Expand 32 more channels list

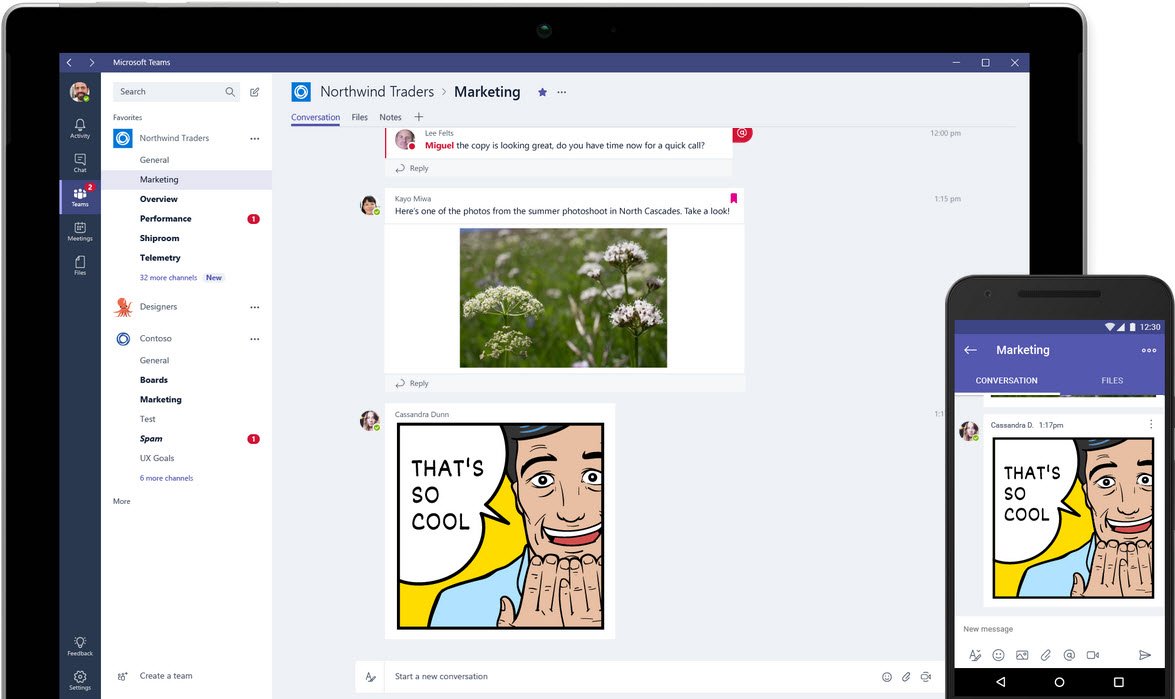168,278
